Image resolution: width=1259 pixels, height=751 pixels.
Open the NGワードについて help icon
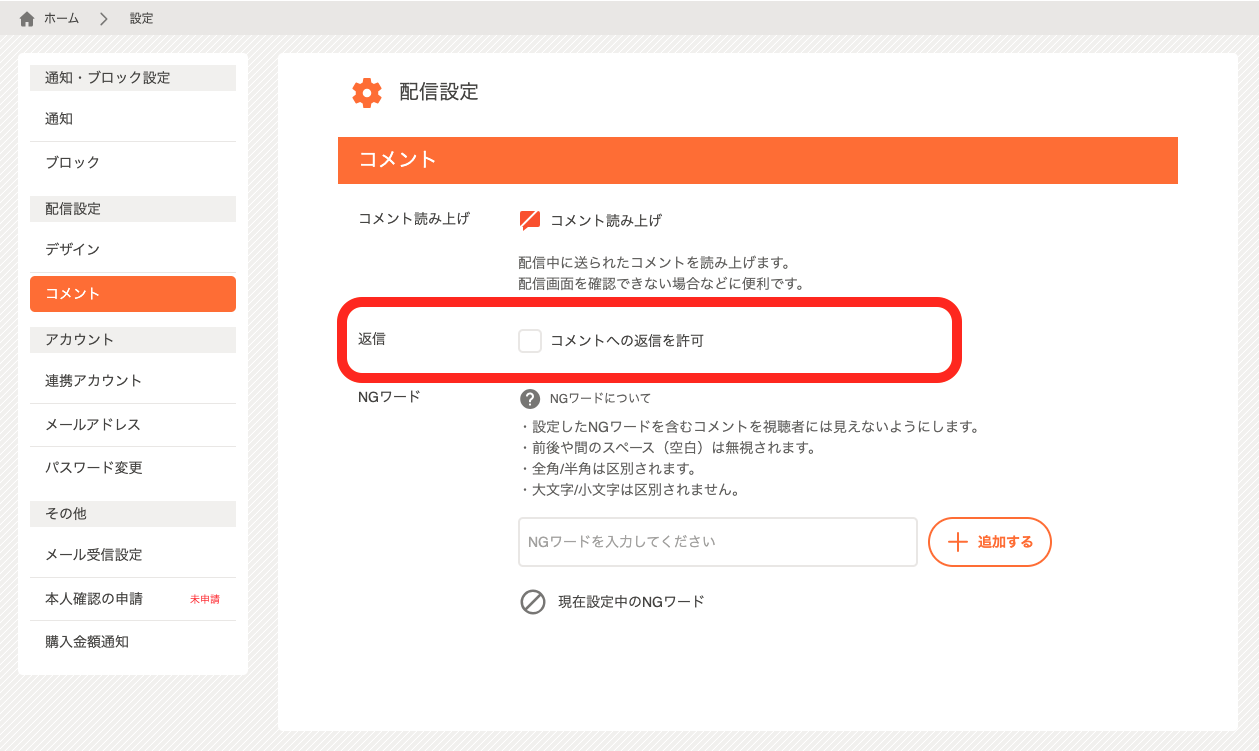point(529,398)
